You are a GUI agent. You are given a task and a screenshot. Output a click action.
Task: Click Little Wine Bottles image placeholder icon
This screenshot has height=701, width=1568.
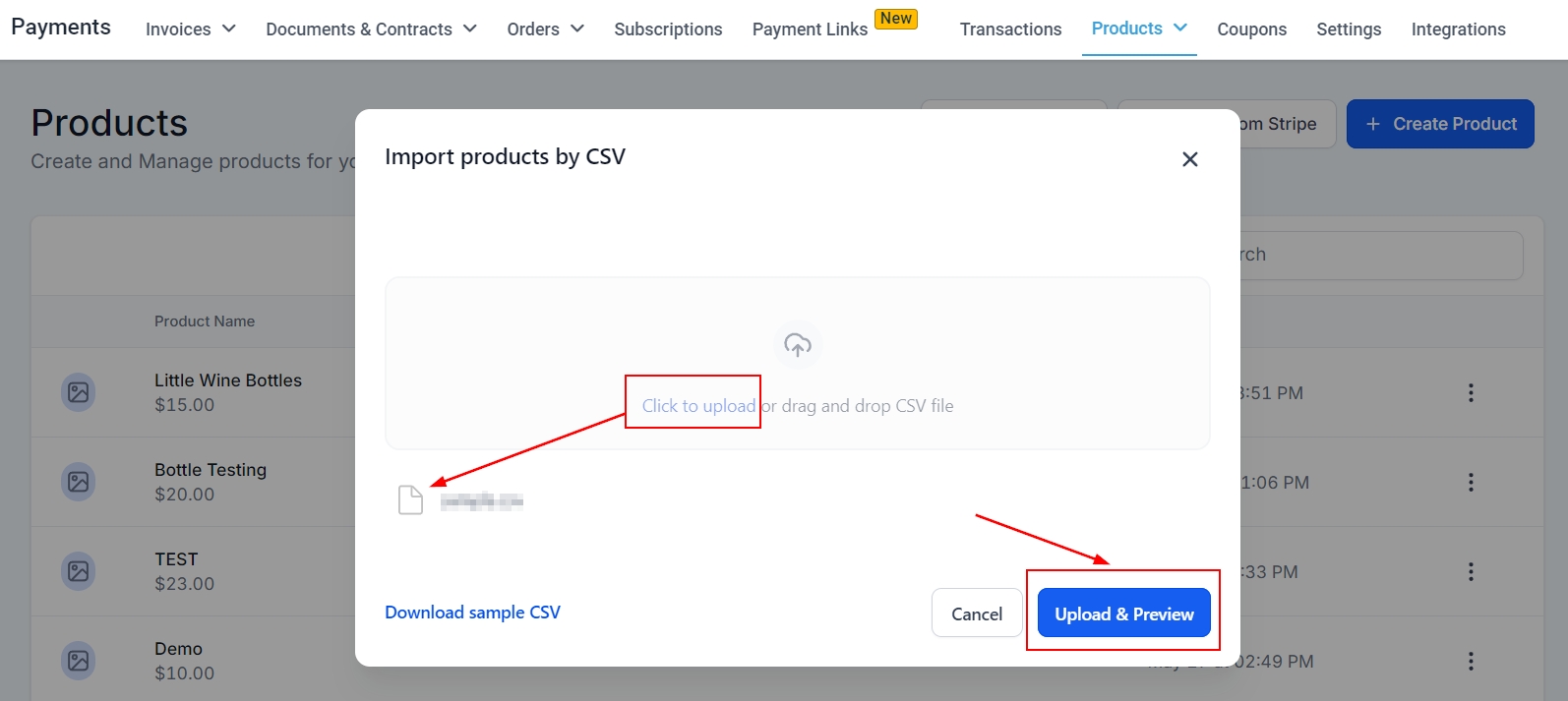(79, 393)
